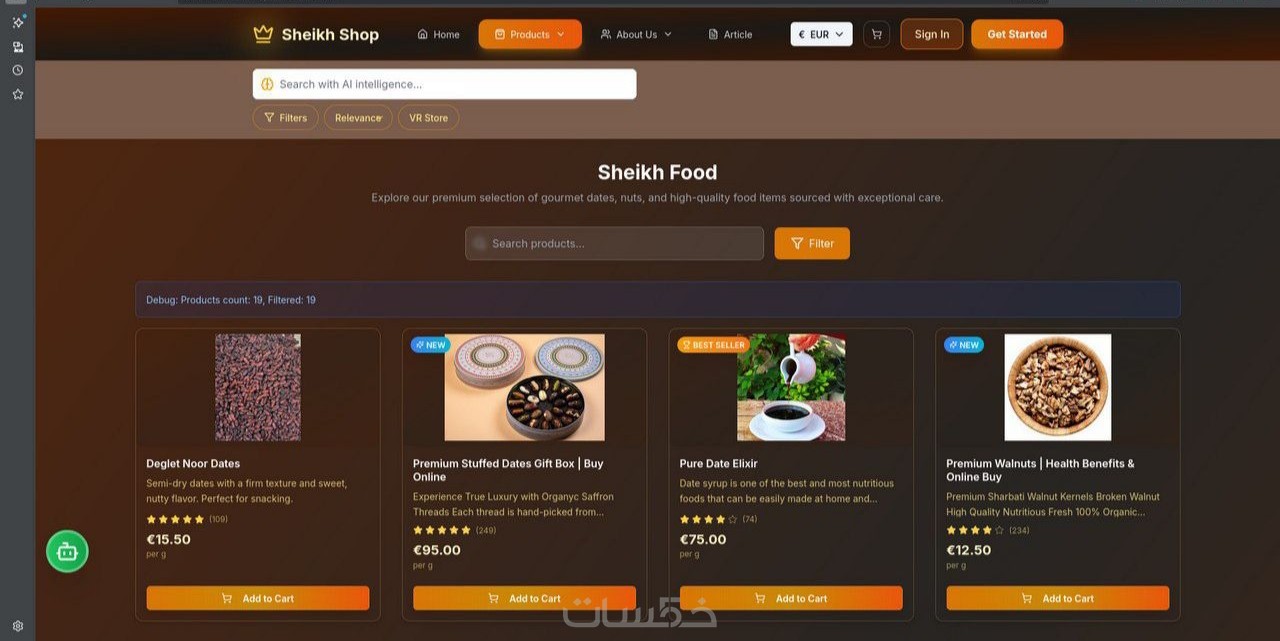Click the Get Started button

(1017, 34)
